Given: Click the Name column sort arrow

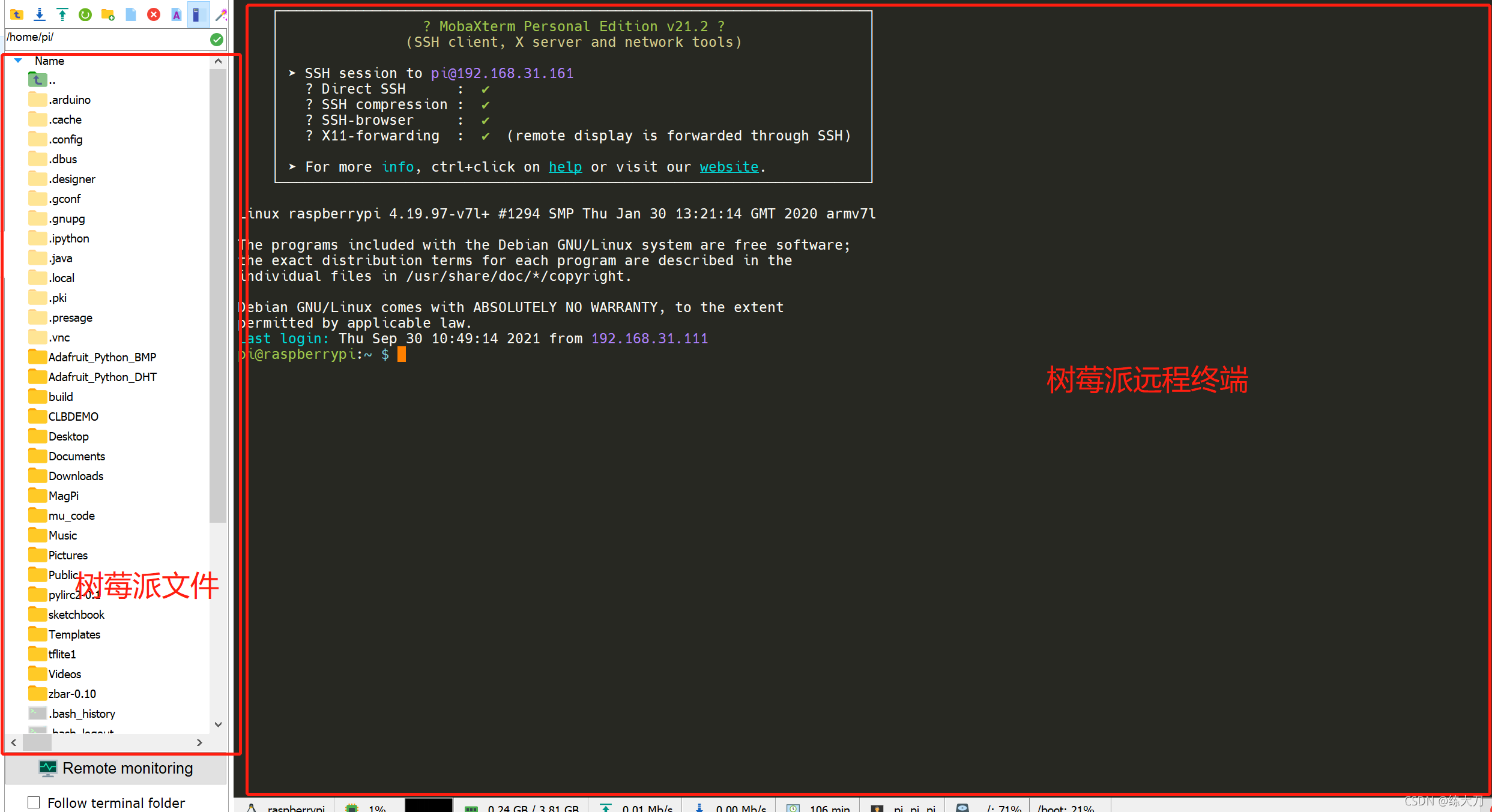Looking at the screenshot, I should (18, 61).
